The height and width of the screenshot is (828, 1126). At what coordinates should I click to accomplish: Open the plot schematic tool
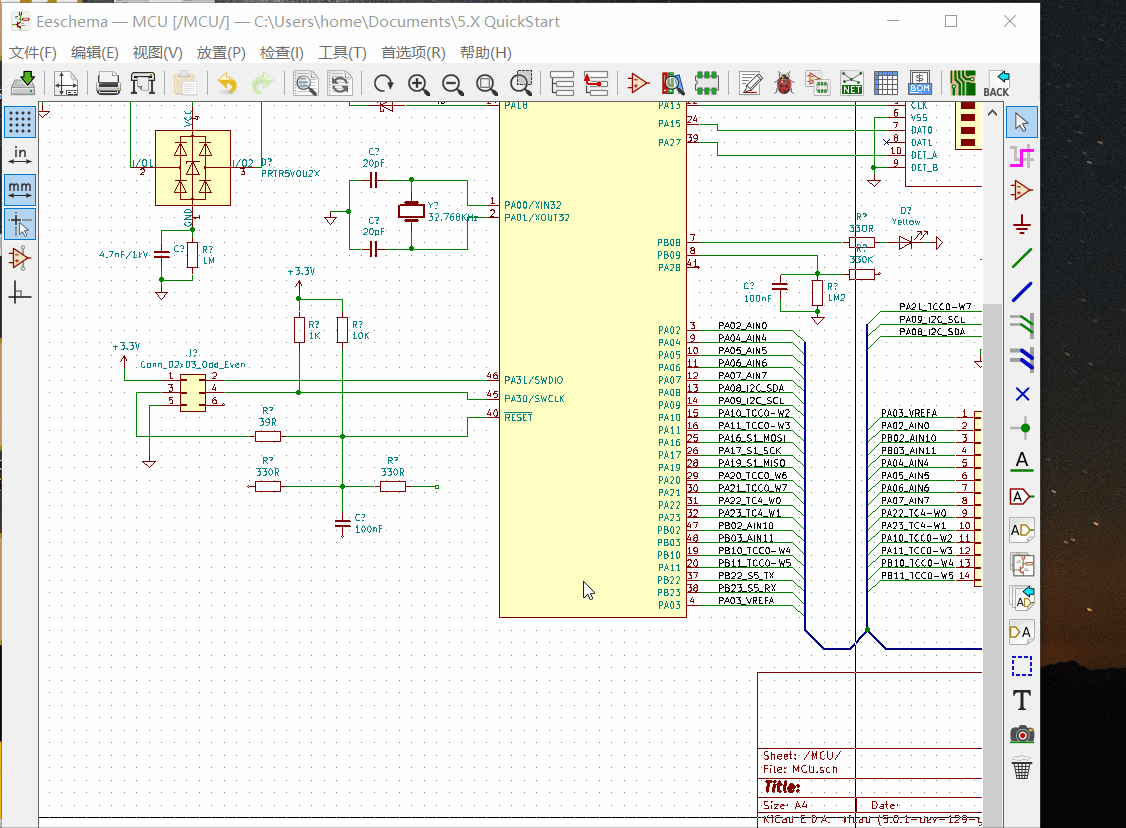(x=143, y=83)
